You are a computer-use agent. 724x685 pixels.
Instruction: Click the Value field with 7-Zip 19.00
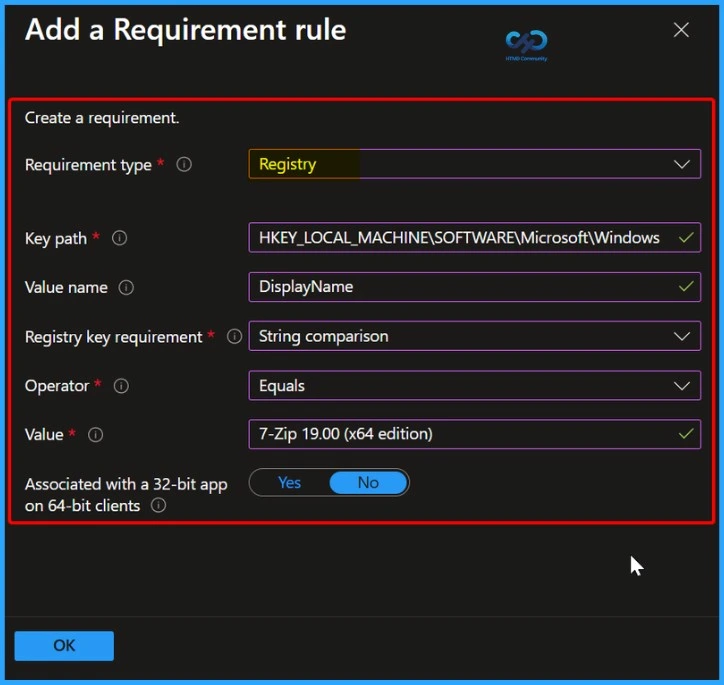pos(475,434)
